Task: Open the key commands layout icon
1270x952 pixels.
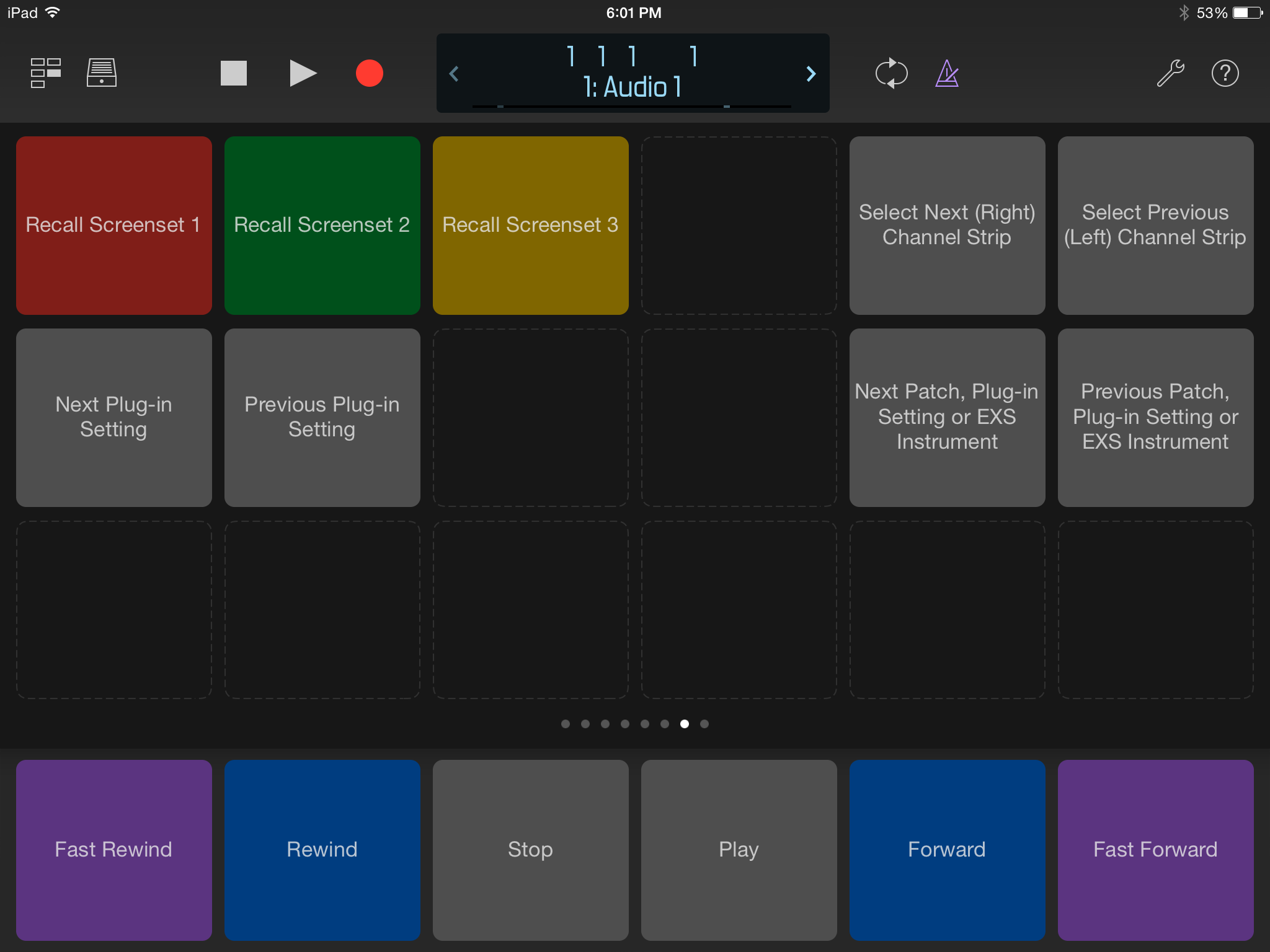Action: pos(101,73)
